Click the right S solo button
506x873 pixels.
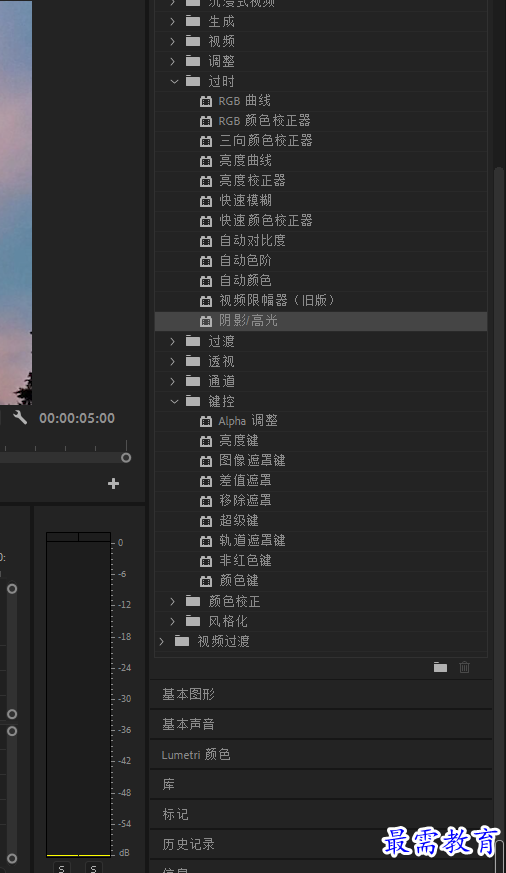[x=94, y=868]
